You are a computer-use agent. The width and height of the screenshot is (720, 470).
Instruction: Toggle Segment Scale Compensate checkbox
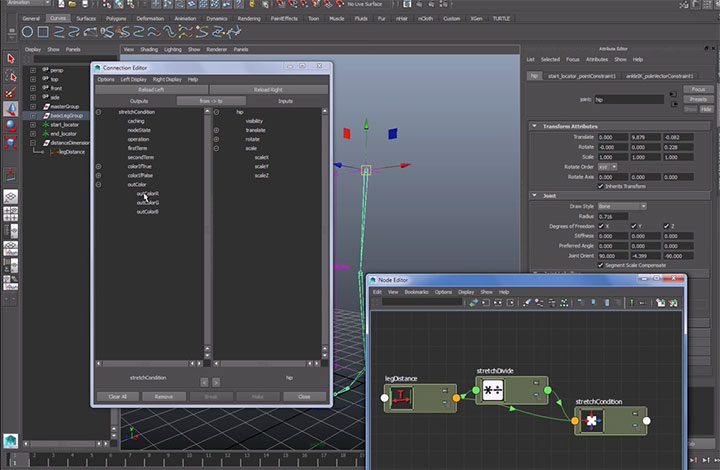(x=601, y=265)
